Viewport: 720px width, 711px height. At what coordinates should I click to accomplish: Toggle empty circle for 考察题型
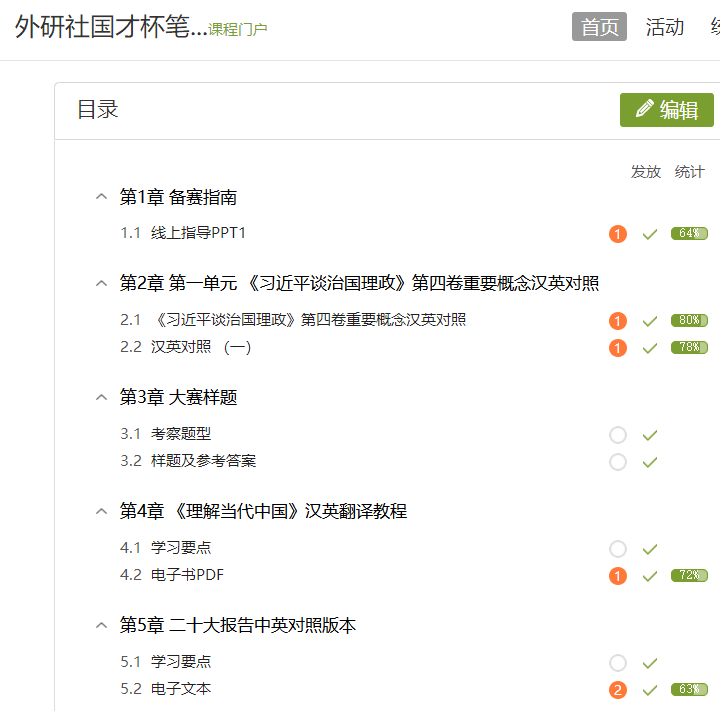(618, 435)
